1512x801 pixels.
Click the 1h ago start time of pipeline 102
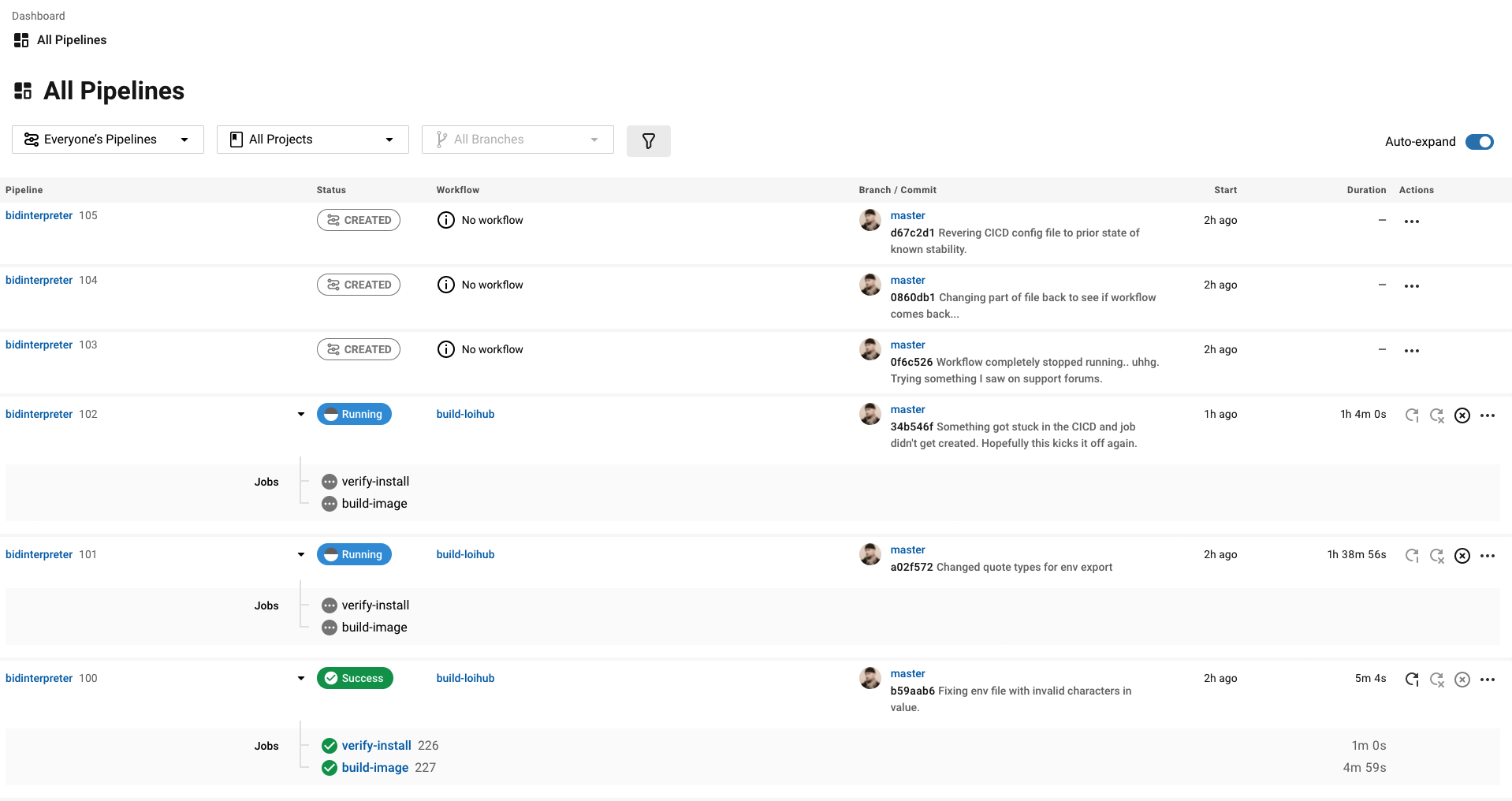pos(1220,414)
